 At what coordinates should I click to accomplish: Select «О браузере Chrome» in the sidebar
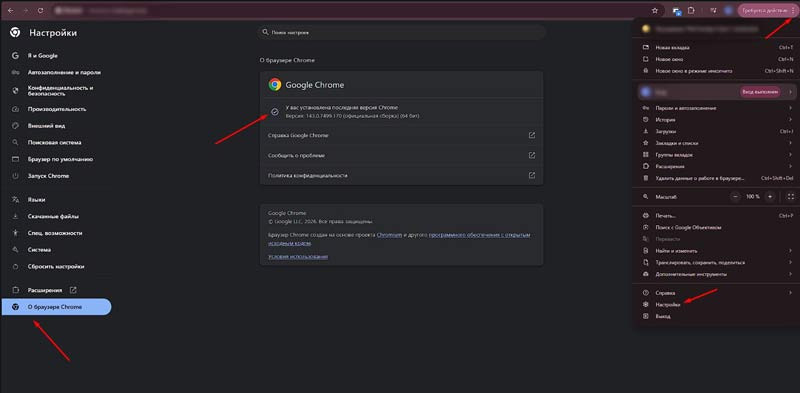point(56,307)
